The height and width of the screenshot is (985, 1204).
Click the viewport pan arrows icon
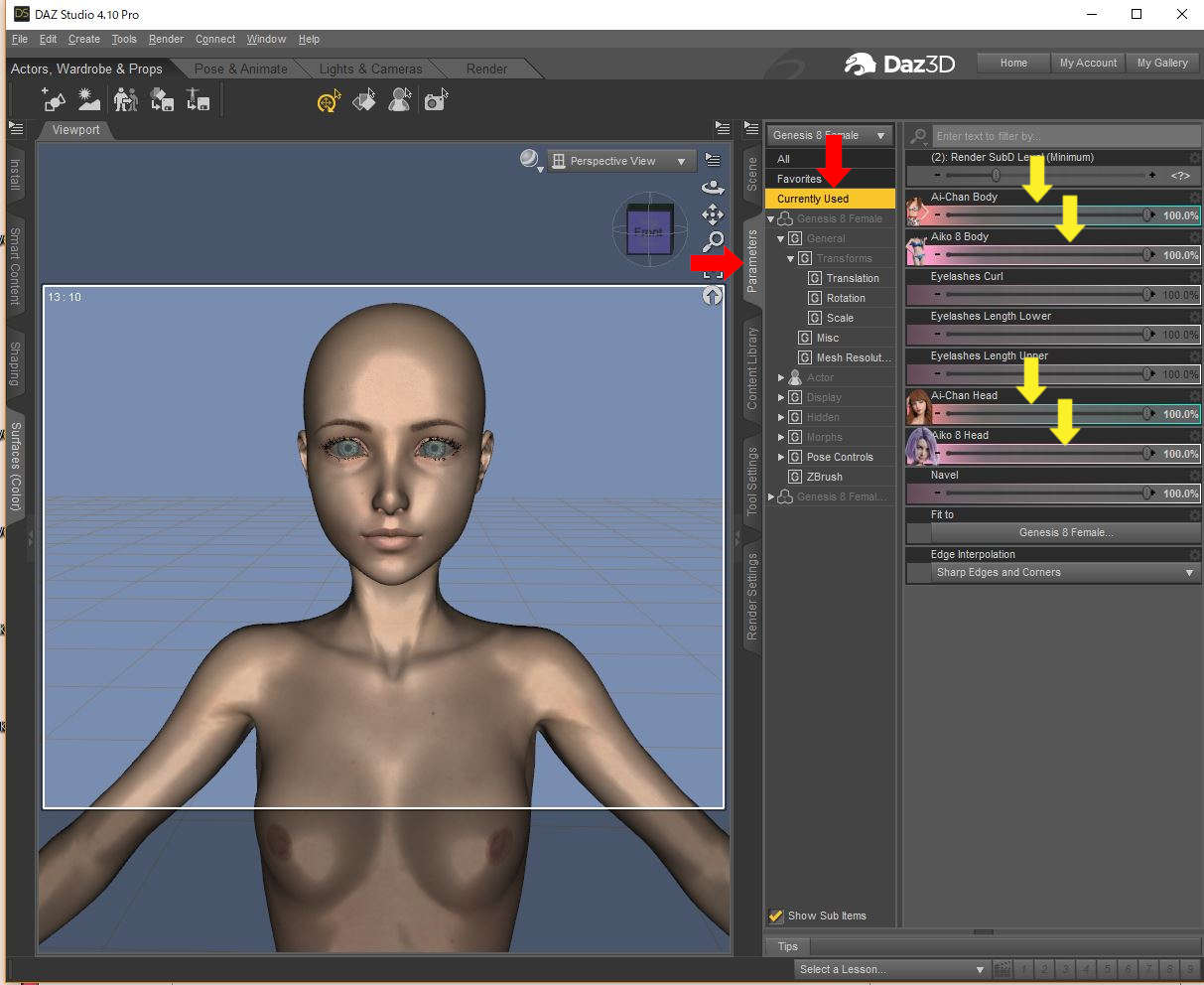coord(713,213)
